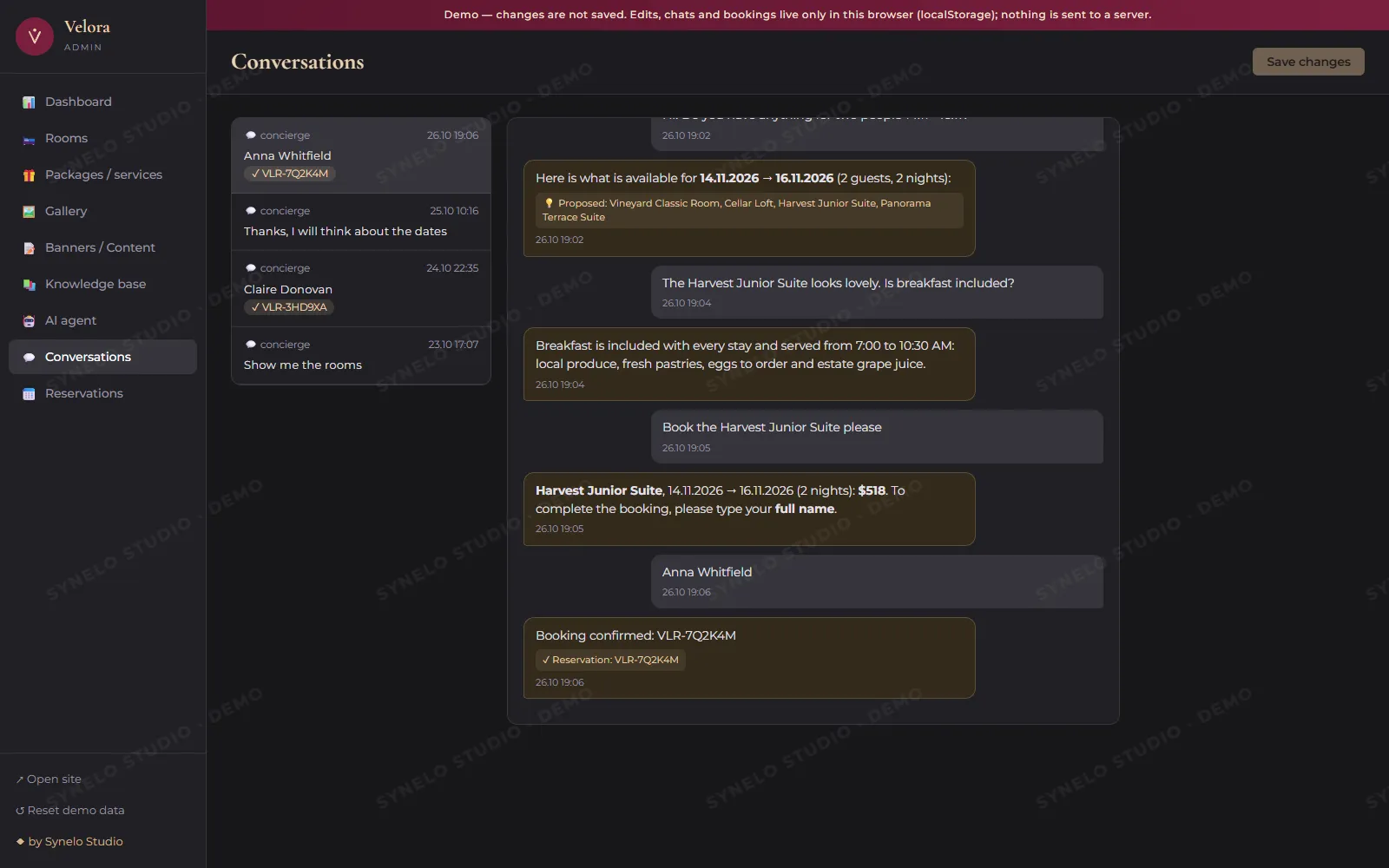Image resolution: width=1389 pixels, height=868 pixels.
Task: Open the by Synelo Studio link
Action: [x=69, y=842]
